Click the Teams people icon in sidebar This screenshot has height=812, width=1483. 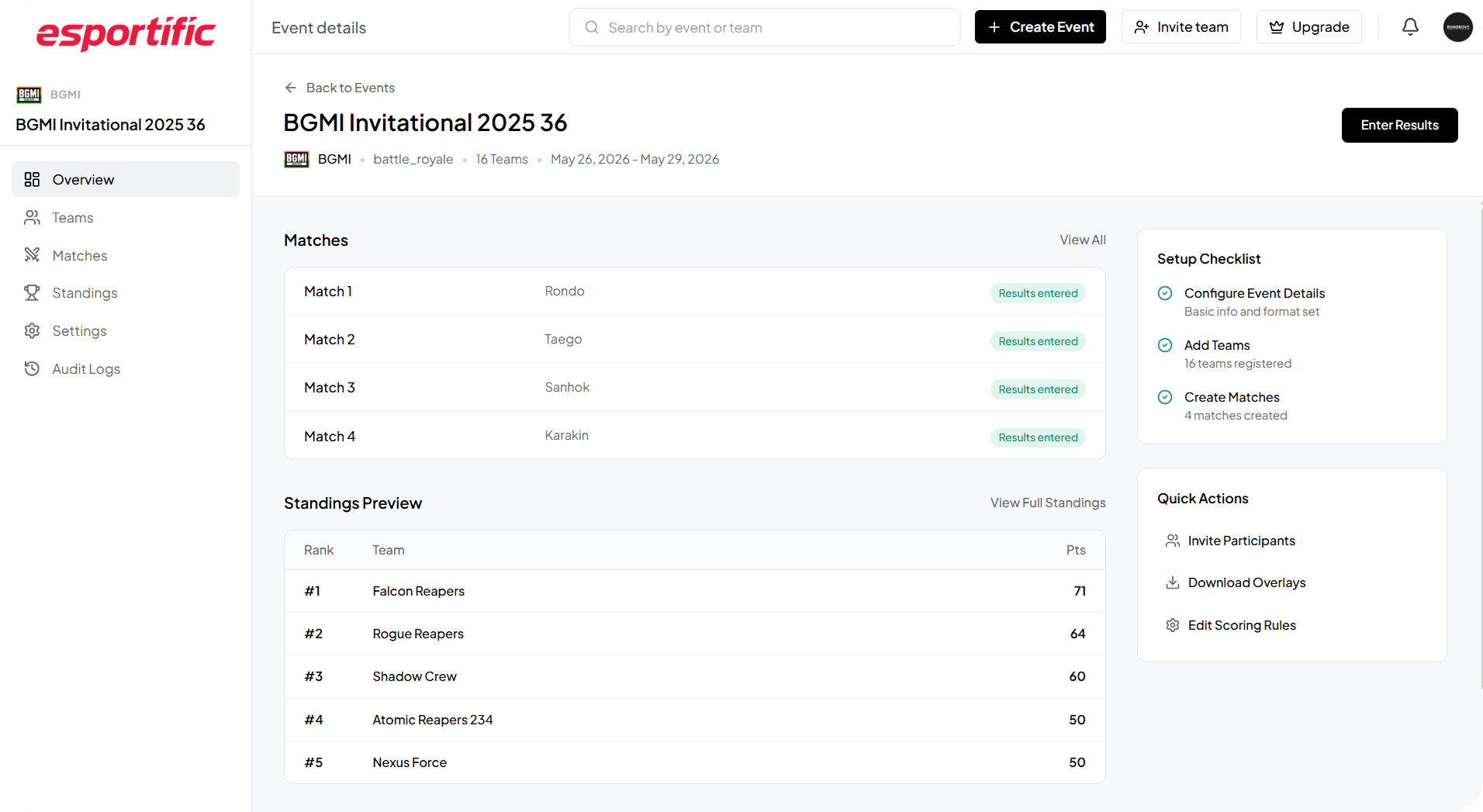point(32,217)
